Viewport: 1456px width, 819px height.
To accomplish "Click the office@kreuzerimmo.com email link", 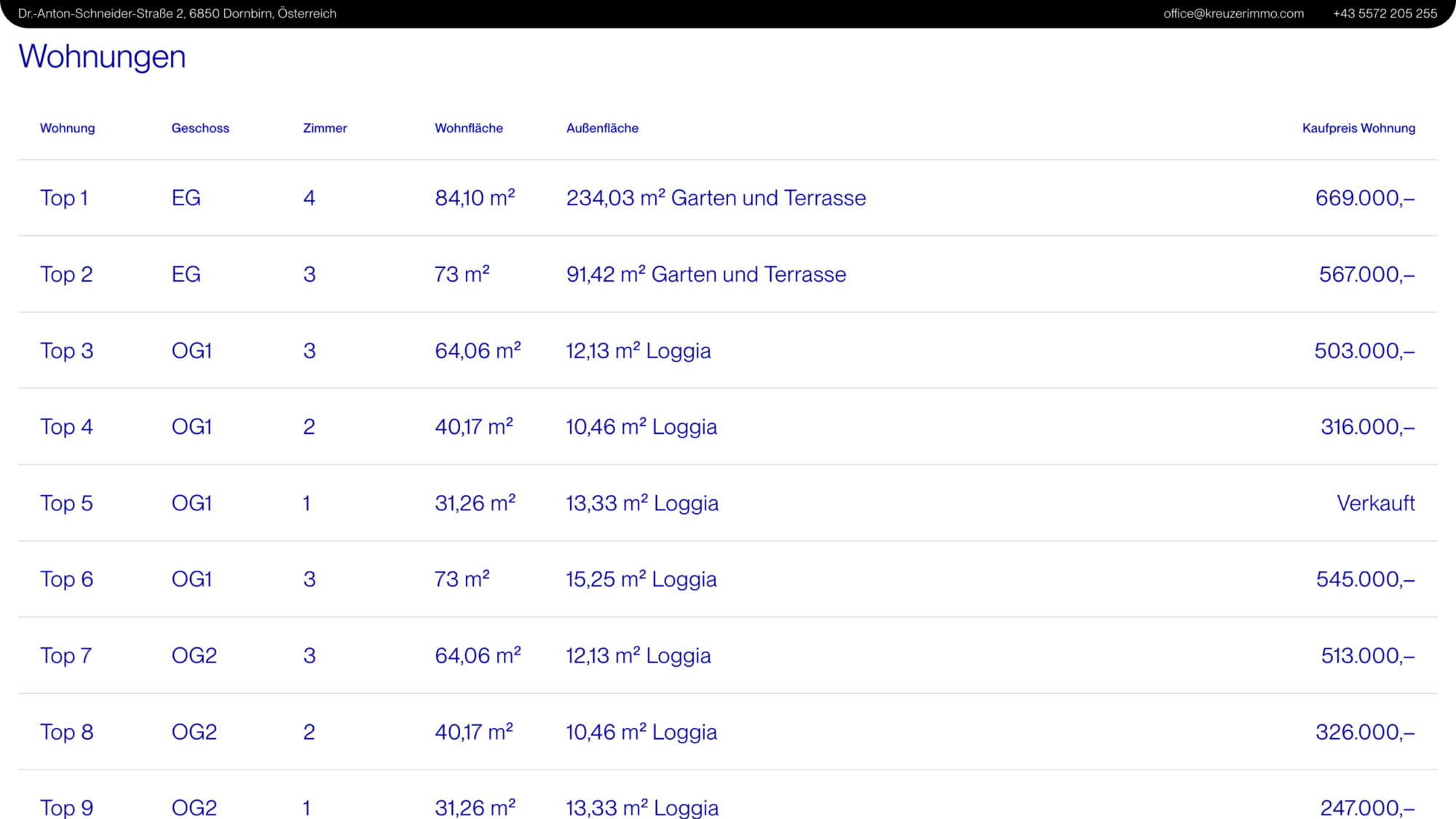I will 1233,13.
